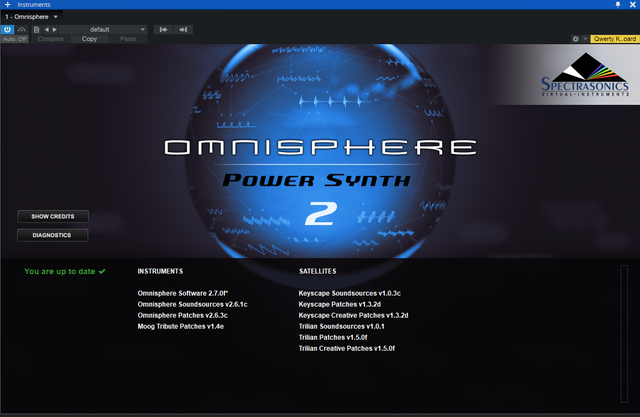The width and height of the screenshot is (640, 417).
Task: Open the gear settings icon
Action: click(x=576, y=39)
